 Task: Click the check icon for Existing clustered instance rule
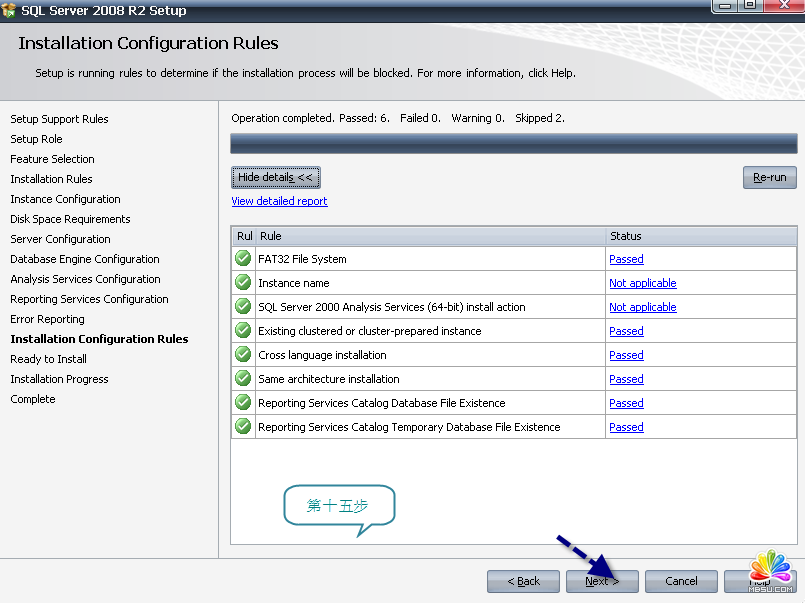pos(242,331)
